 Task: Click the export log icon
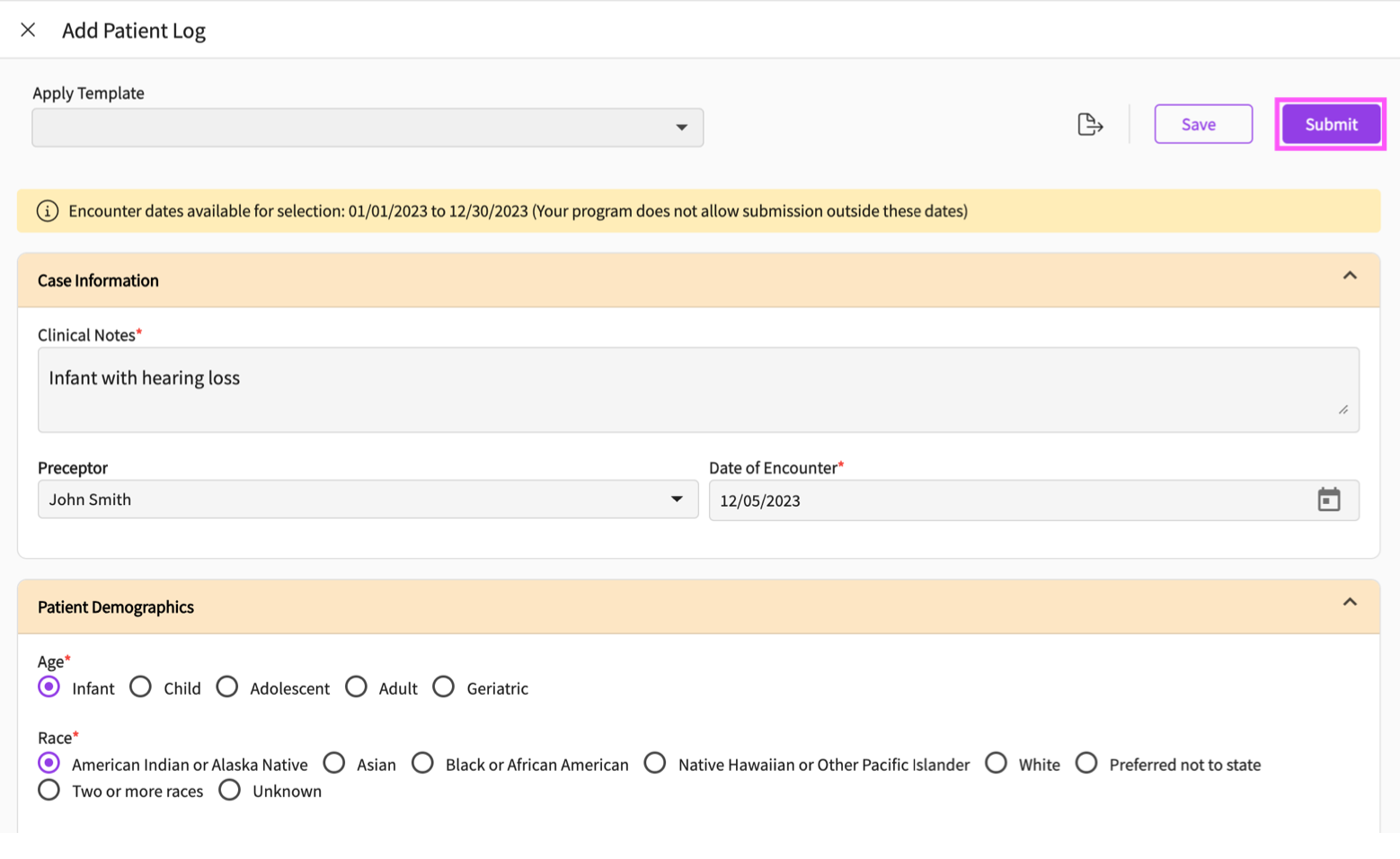point(1089,124)
